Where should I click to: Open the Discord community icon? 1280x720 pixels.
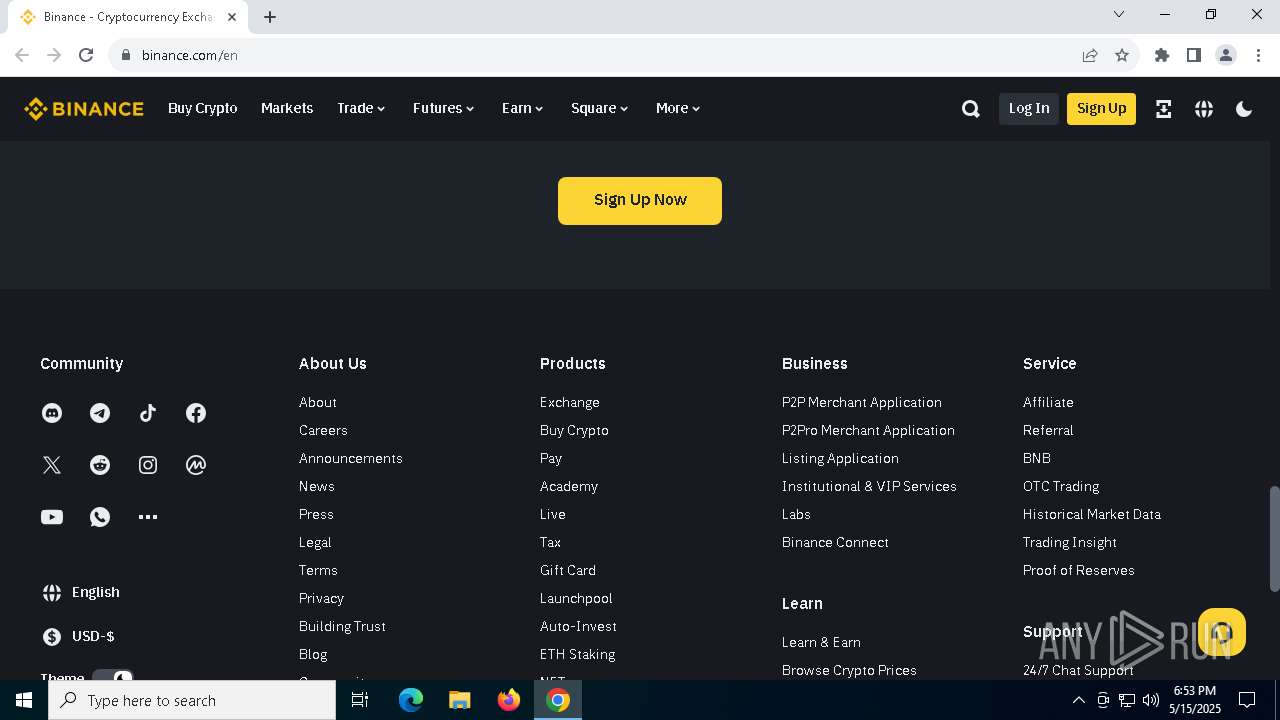(52, 413)
